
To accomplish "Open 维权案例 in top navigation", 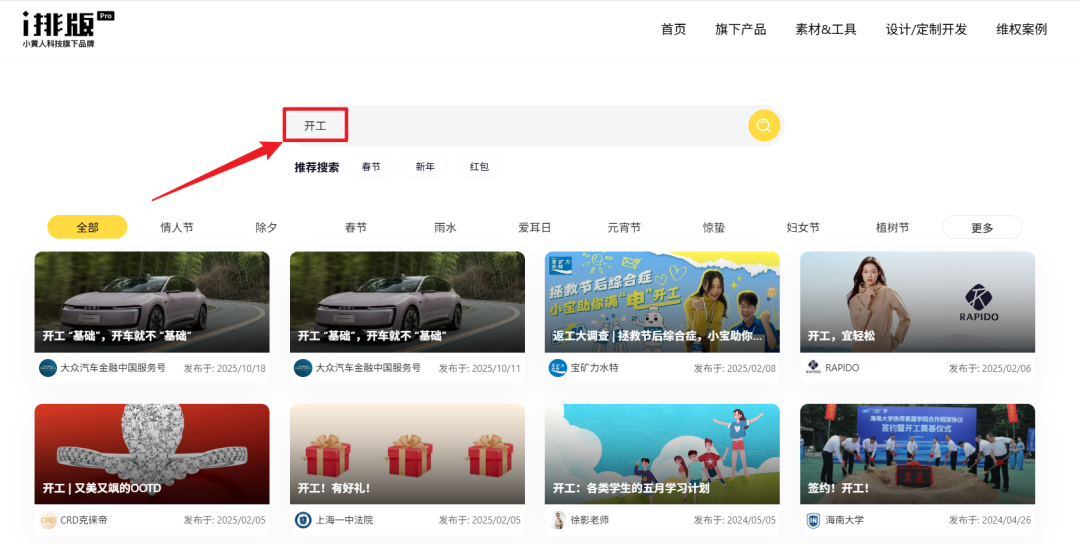I will (1021, 29).
